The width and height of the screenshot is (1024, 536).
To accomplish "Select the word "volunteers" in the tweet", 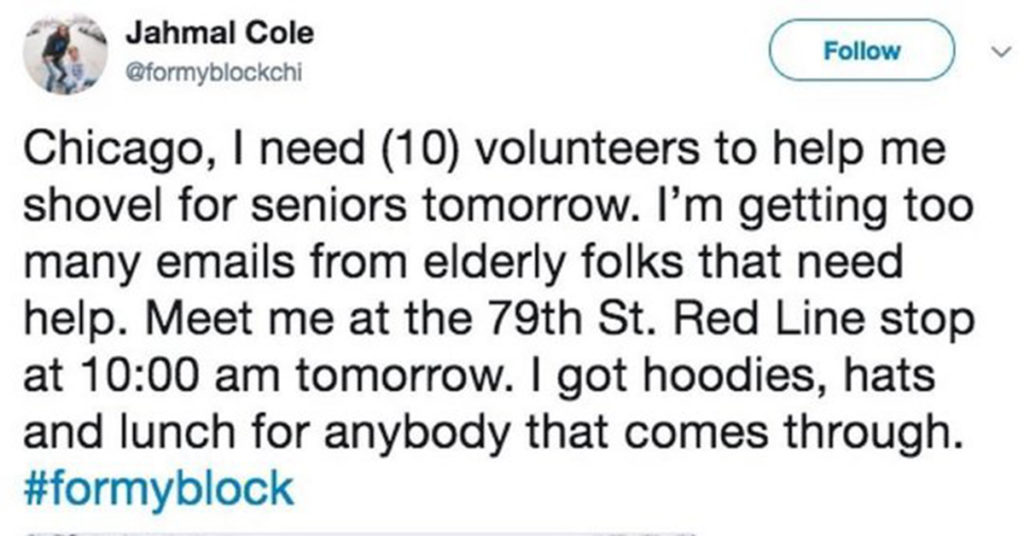I will click(586, 148).
